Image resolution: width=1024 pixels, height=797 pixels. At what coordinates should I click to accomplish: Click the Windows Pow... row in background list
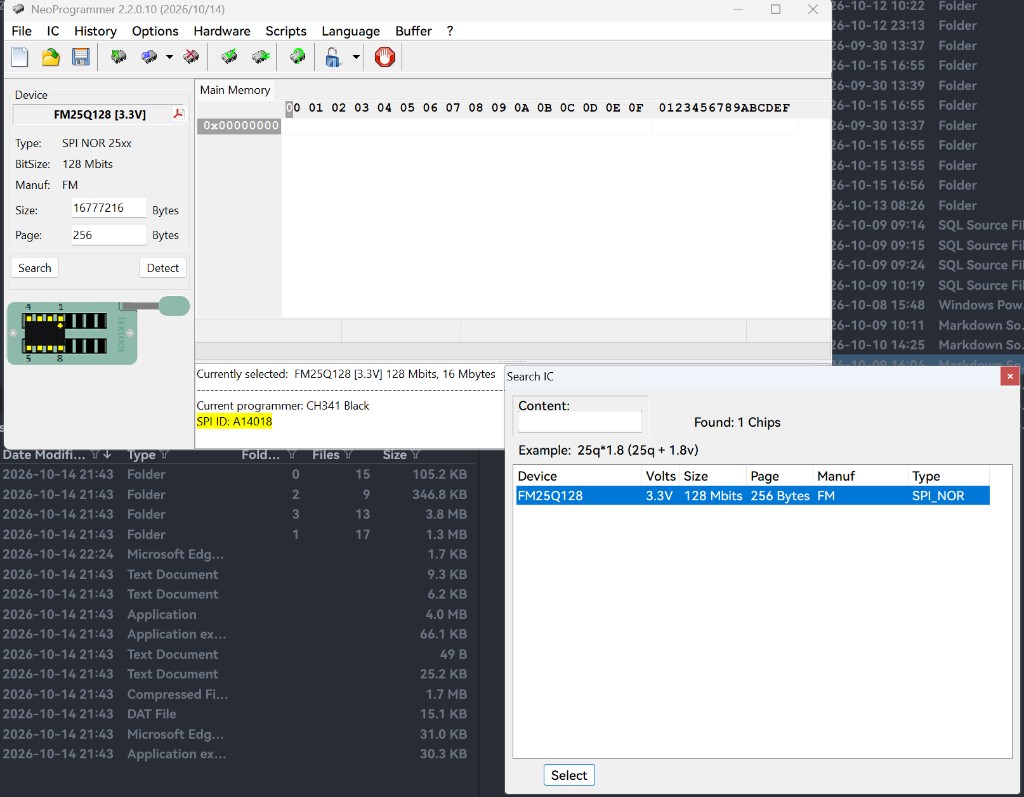(x=927, y=305)
